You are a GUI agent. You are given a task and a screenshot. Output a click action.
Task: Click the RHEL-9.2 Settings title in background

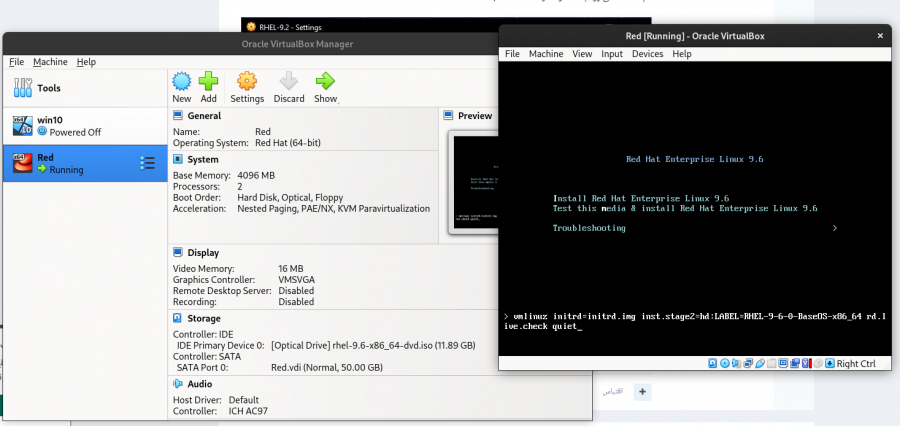290,27
